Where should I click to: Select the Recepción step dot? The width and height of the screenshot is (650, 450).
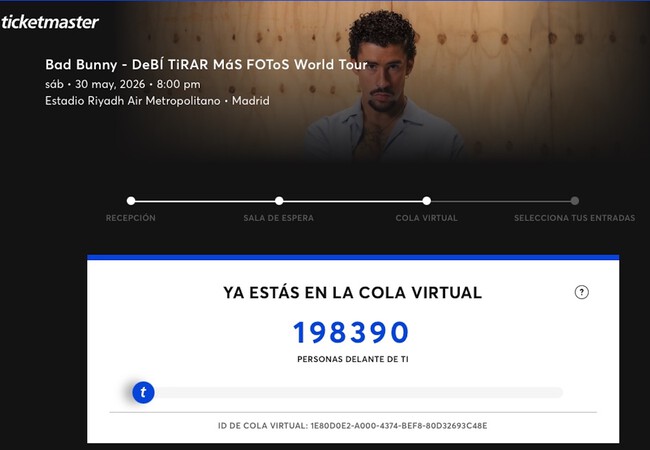(131, 201)
